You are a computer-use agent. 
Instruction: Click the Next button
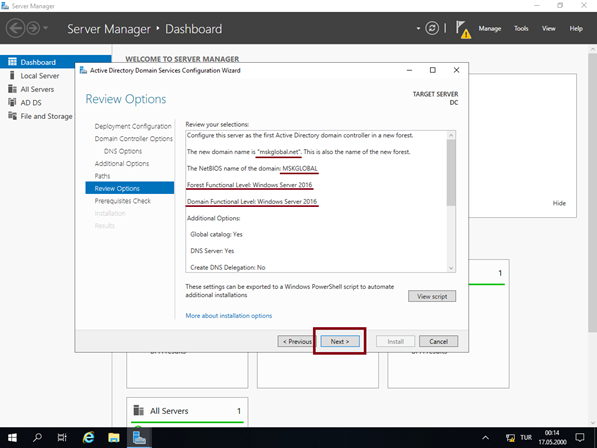click(x=340, y=341)
